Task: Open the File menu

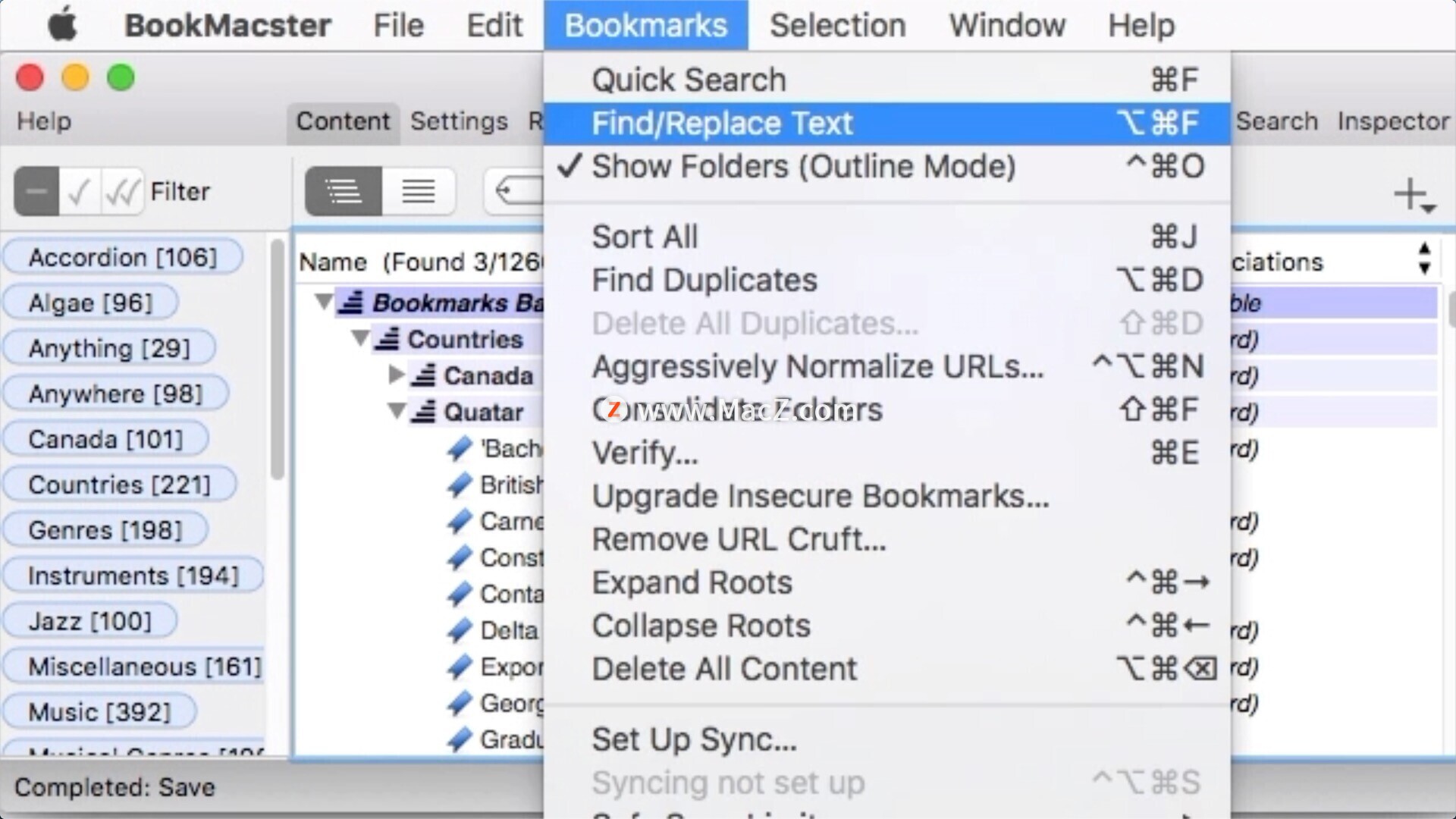Action: (398, 25)
